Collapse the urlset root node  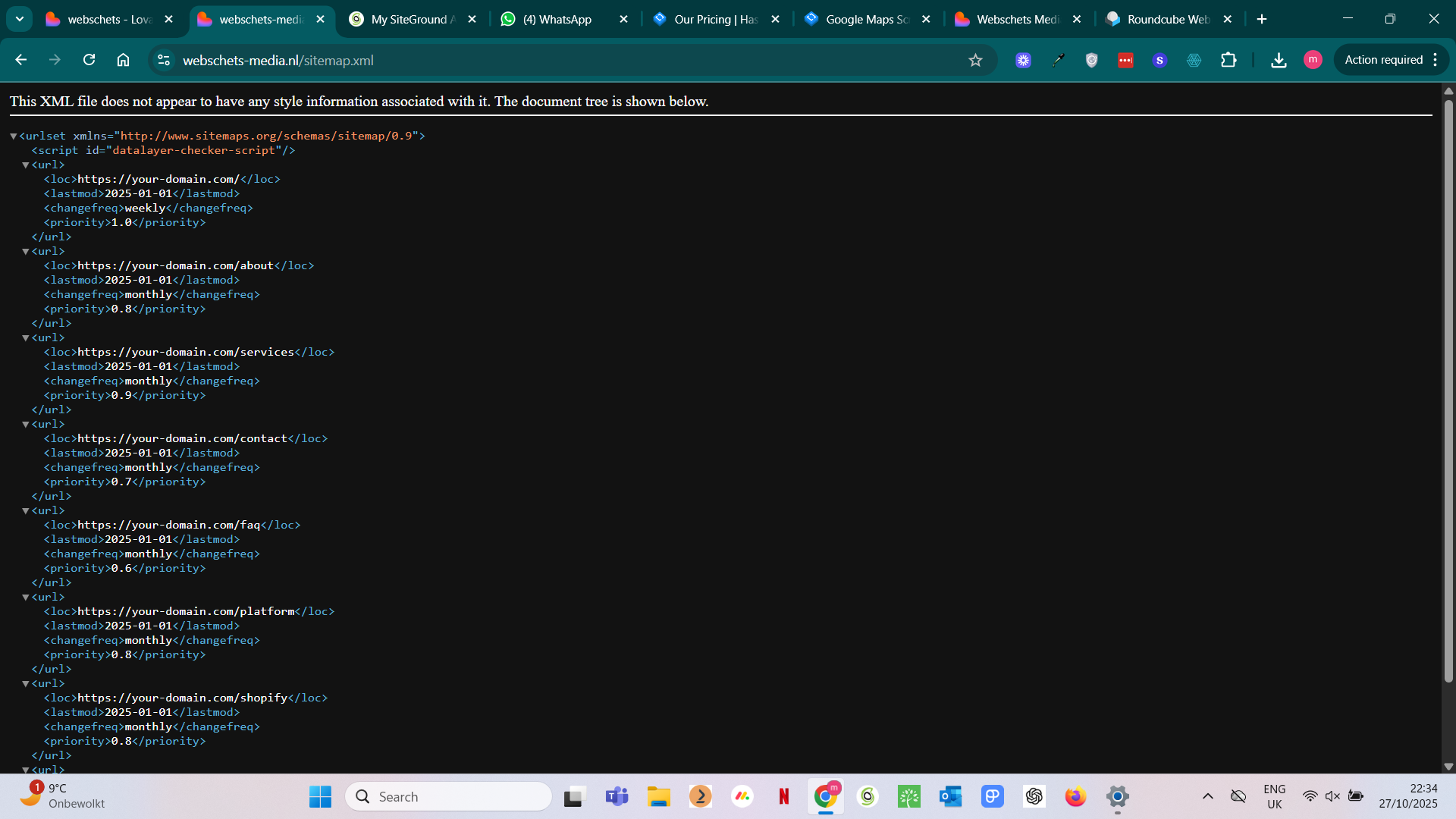(14, 136)
